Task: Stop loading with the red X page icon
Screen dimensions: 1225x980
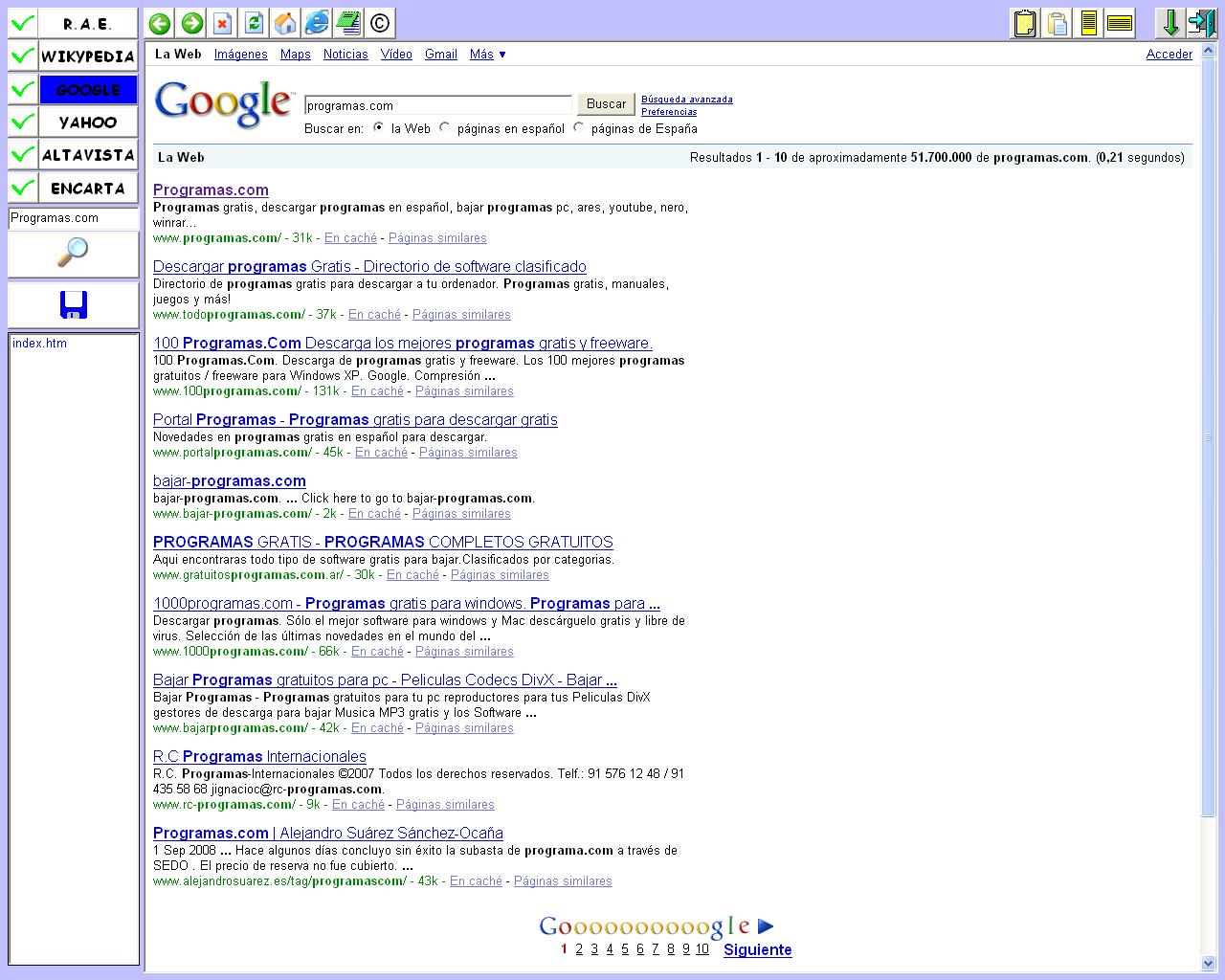Action: (222, 23)
